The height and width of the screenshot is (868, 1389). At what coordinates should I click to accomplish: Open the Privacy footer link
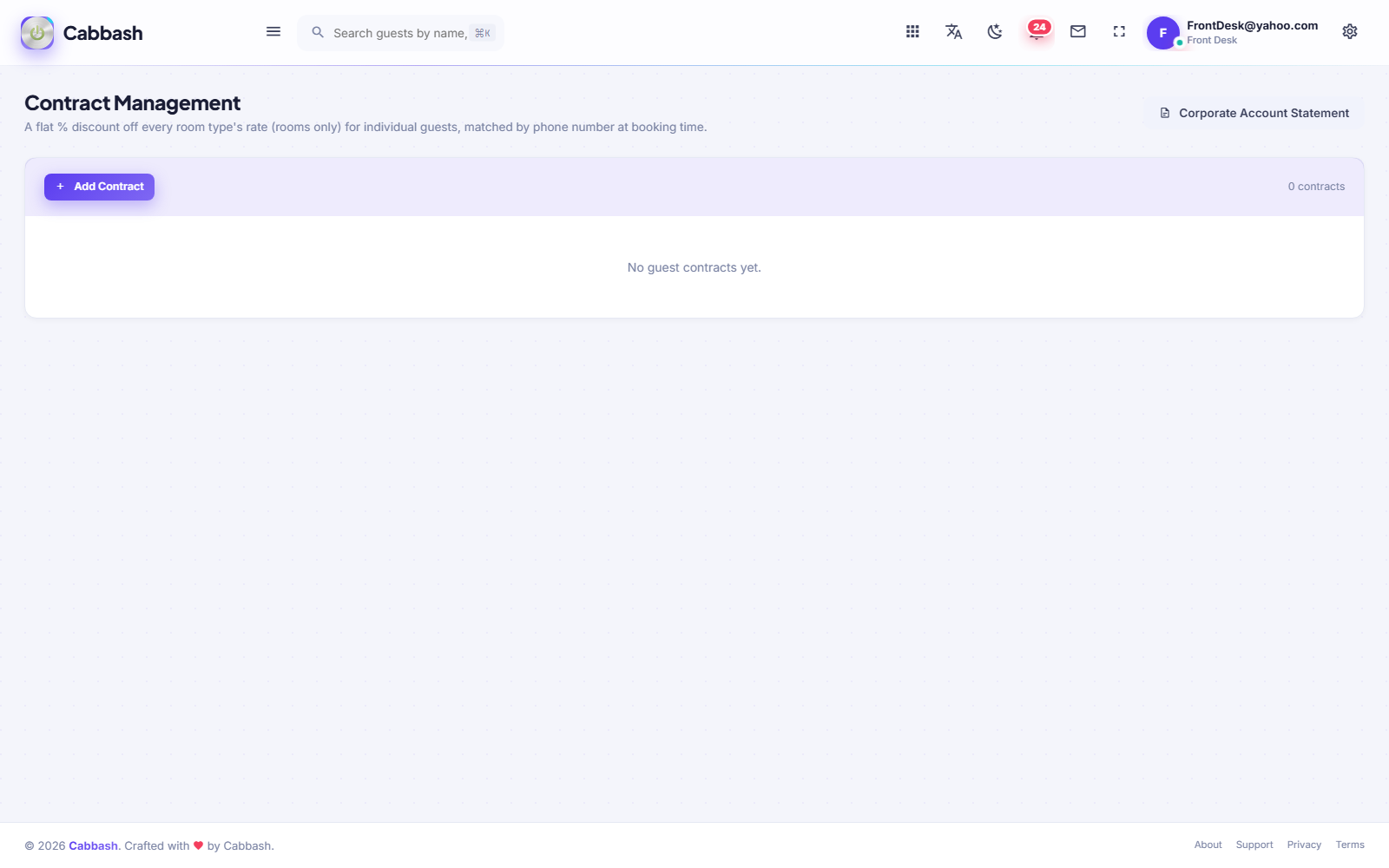[1304, 845]
